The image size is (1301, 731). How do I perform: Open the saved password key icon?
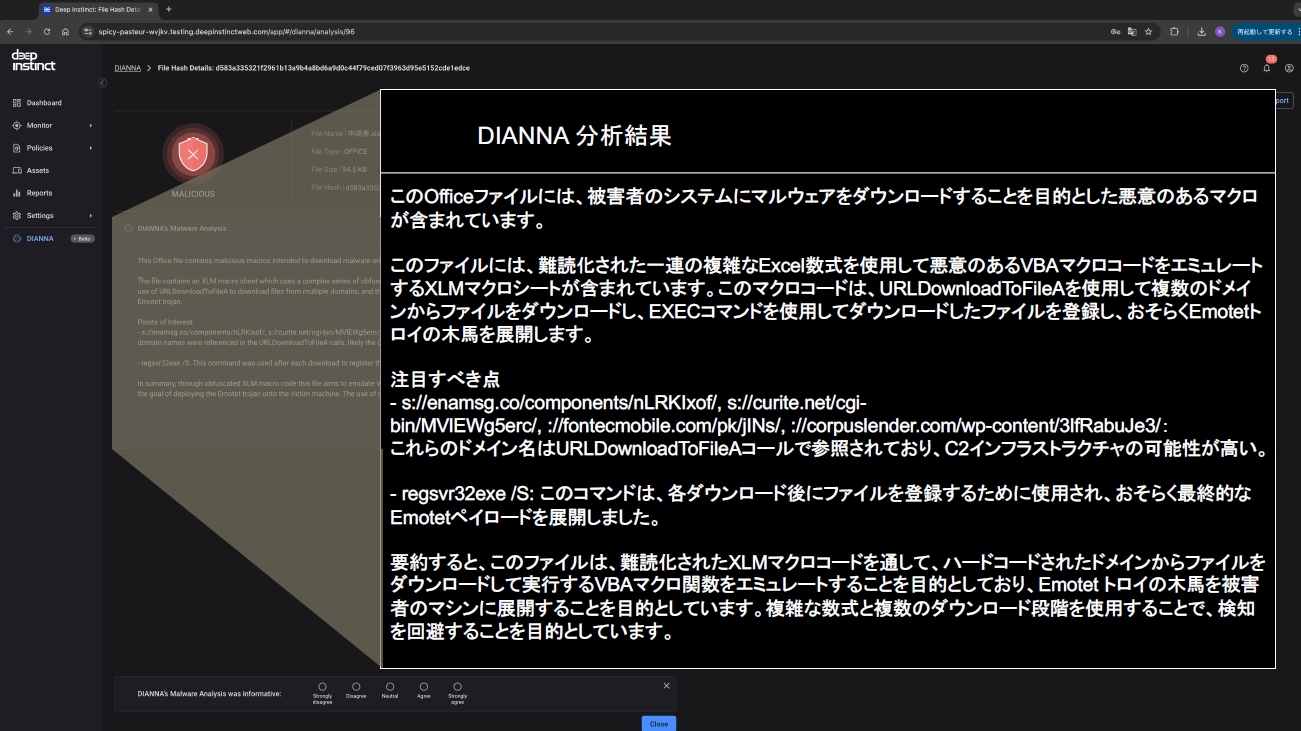click(x=1115, y=31)
